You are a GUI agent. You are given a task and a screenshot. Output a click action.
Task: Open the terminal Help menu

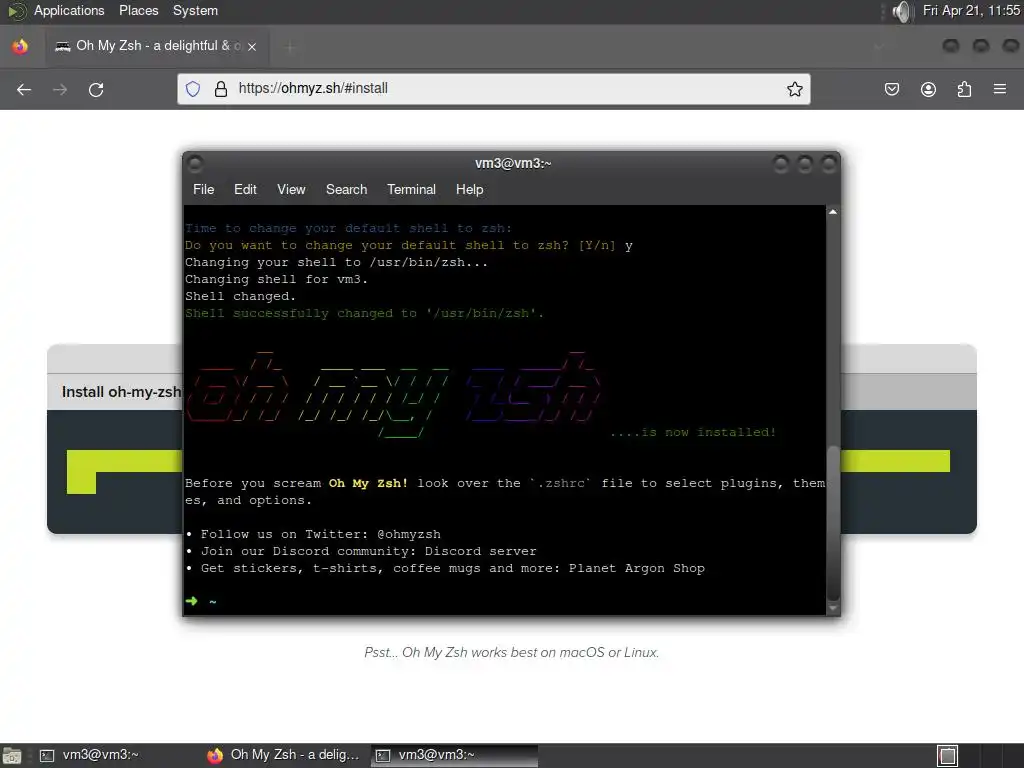click(470, 189)
